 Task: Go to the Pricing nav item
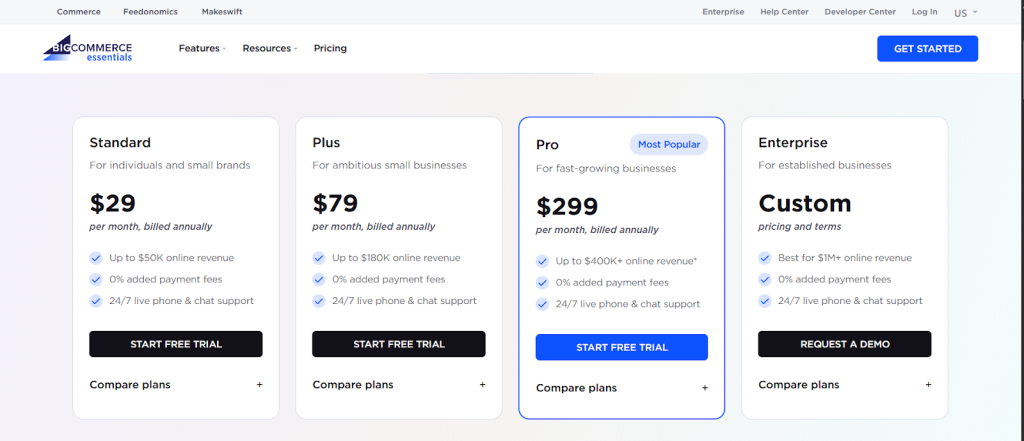coord(330,48)
